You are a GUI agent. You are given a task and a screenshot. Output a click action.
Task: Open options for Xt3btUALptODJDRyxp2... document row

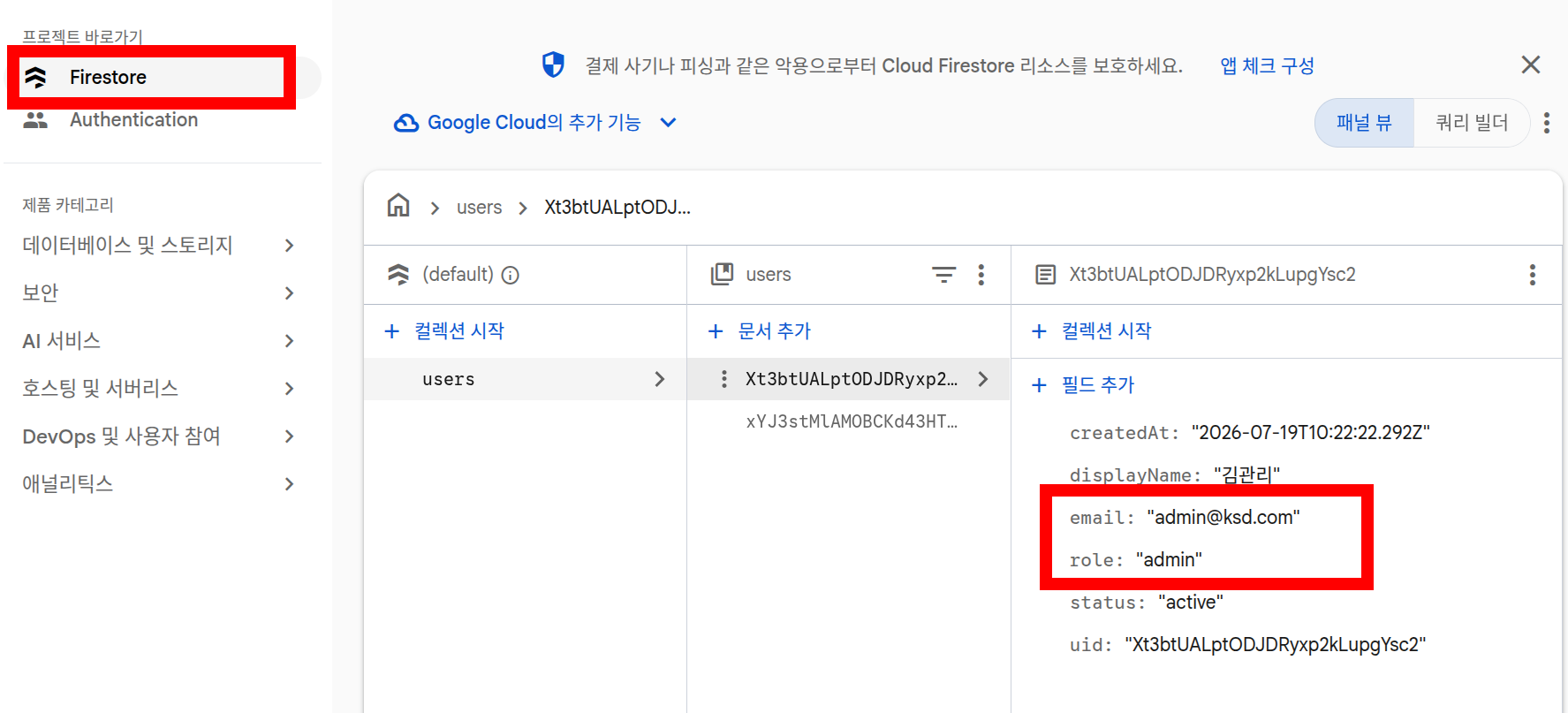coord(724,379)
